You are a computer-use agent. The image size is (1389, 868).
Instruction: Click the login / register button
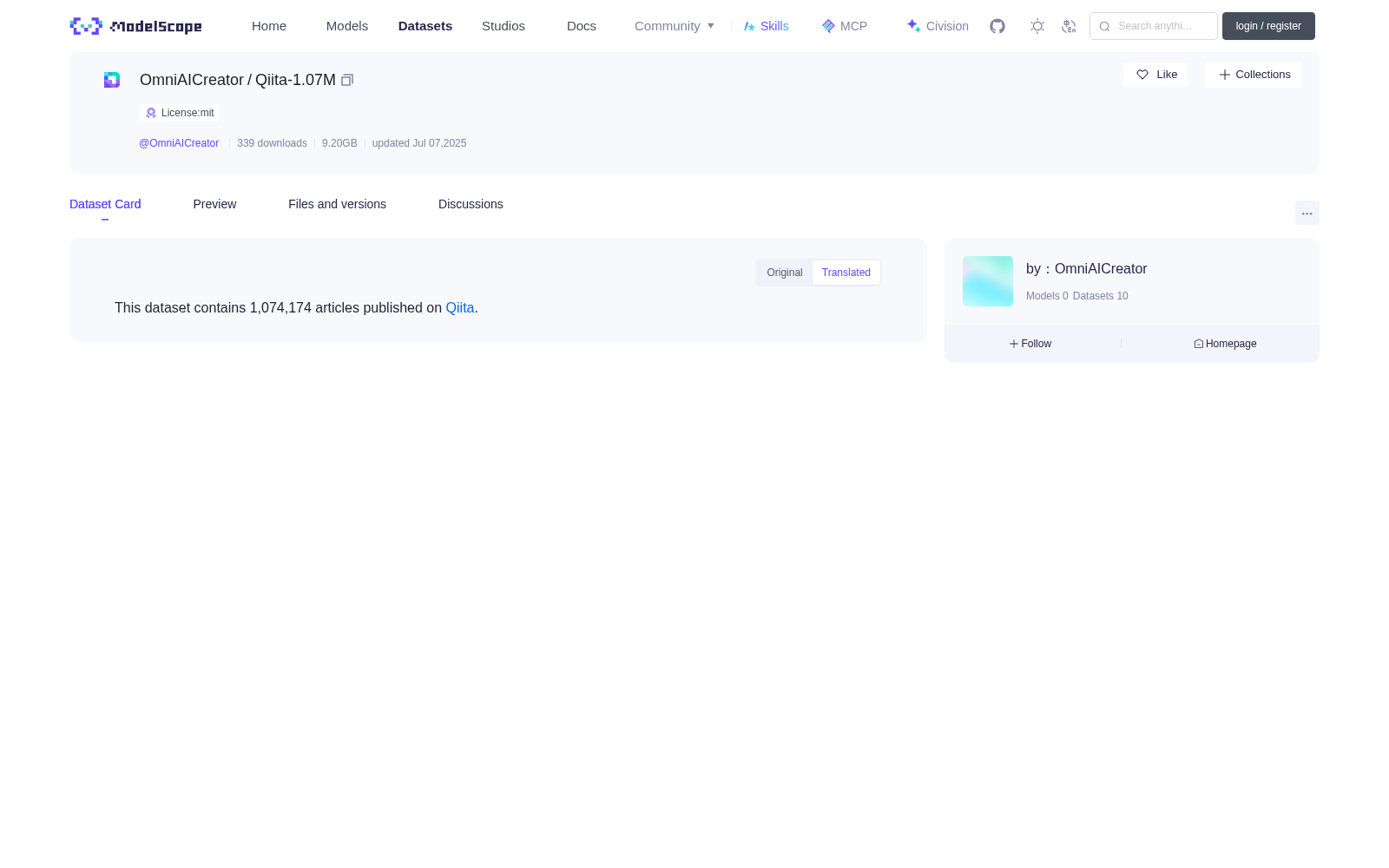point(1268,26)
